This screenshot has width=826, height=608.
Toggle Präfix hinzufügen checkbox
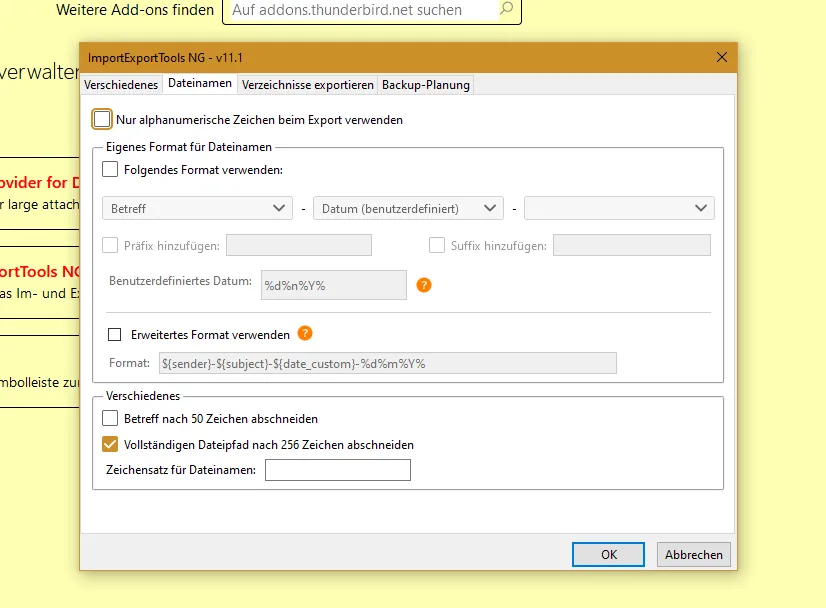pos(110,245)
